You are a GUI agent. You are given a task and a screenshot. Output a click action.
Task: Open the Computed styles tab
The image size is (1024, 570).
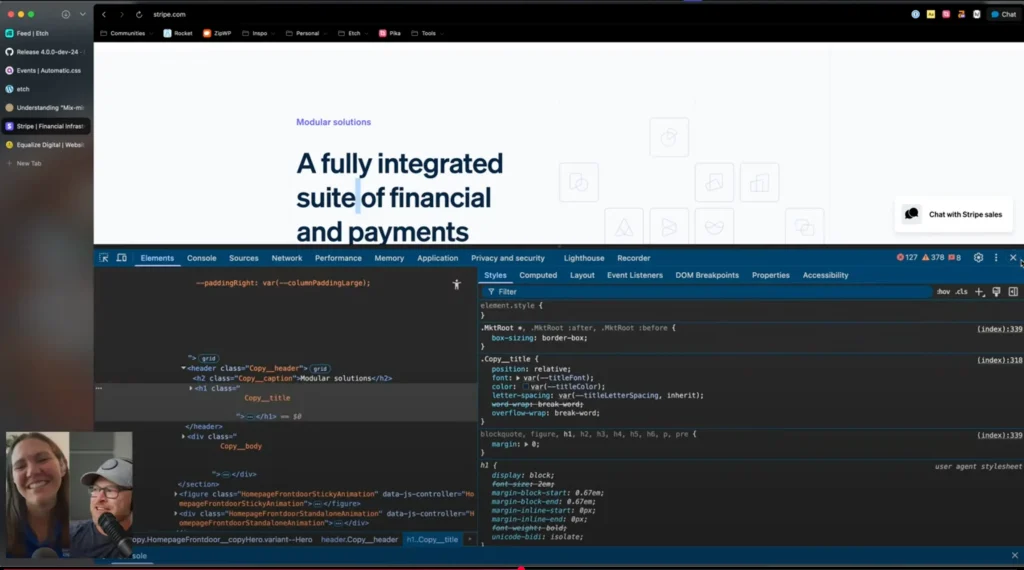pos(538,275)
